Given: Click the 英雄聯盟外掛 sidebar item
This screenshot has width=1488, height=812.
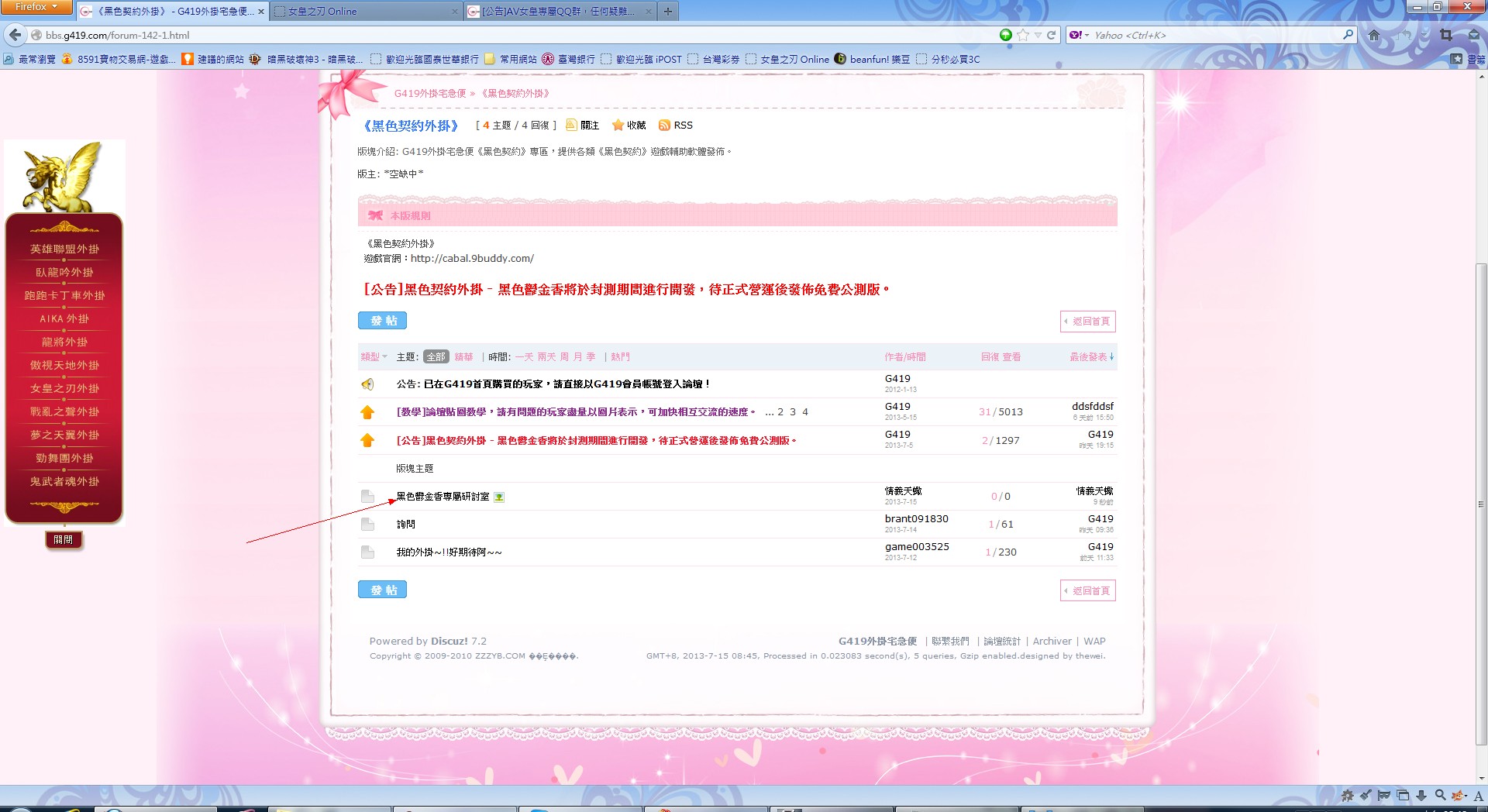Looking at the screenshot, I should coord(64,249).
